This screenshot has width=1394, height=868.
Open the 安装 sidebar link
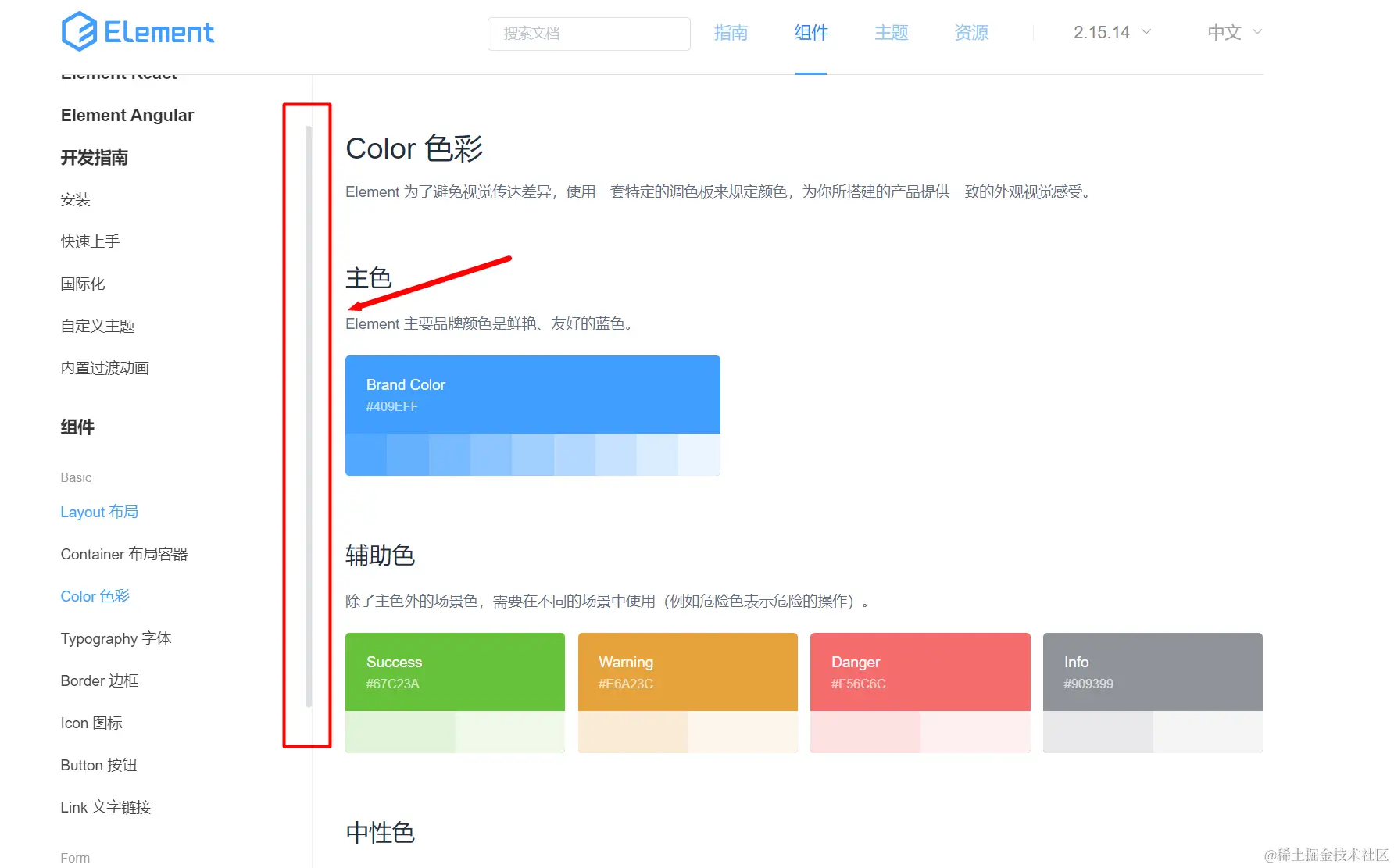pyautogui.click(x=76, y=199)
